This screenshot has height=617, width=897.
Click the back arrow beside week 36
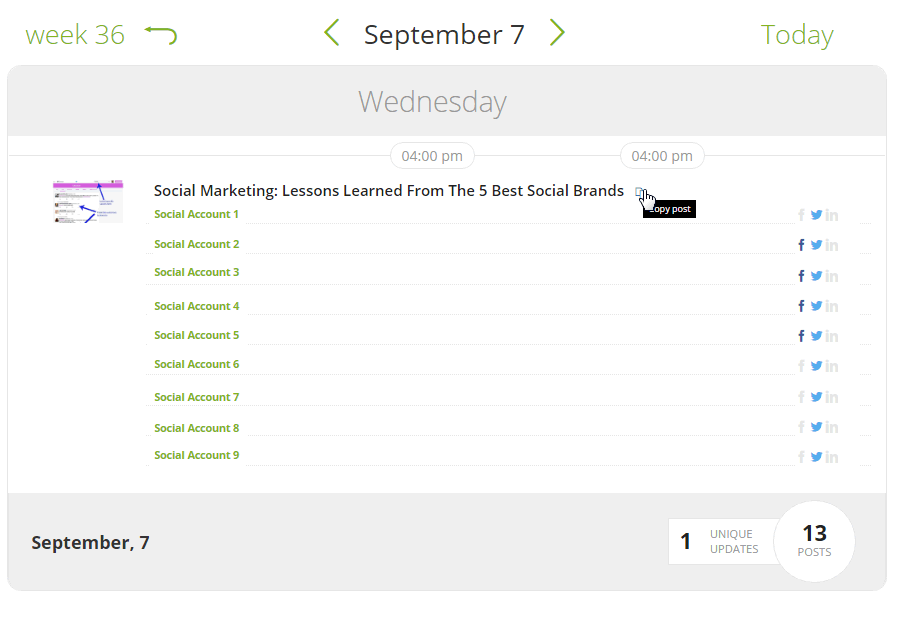(x=161, y=35)
